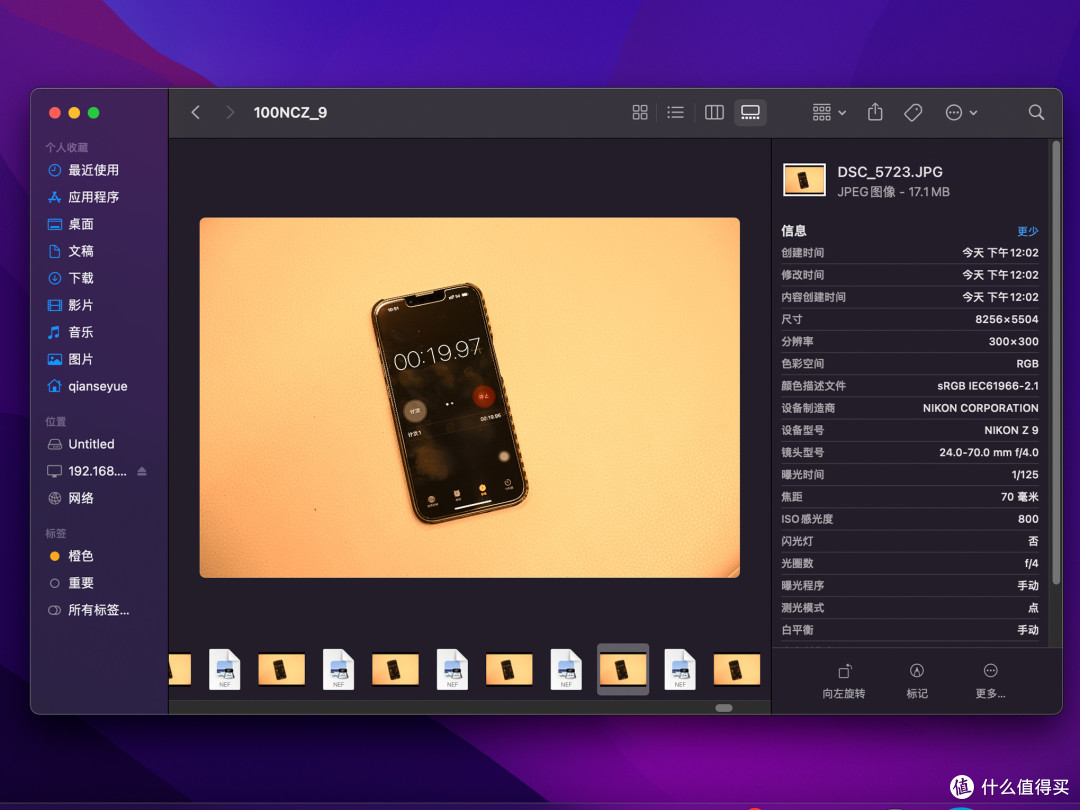Click the Edit Tags icon

pyautogui.click(x=913, y=112)
